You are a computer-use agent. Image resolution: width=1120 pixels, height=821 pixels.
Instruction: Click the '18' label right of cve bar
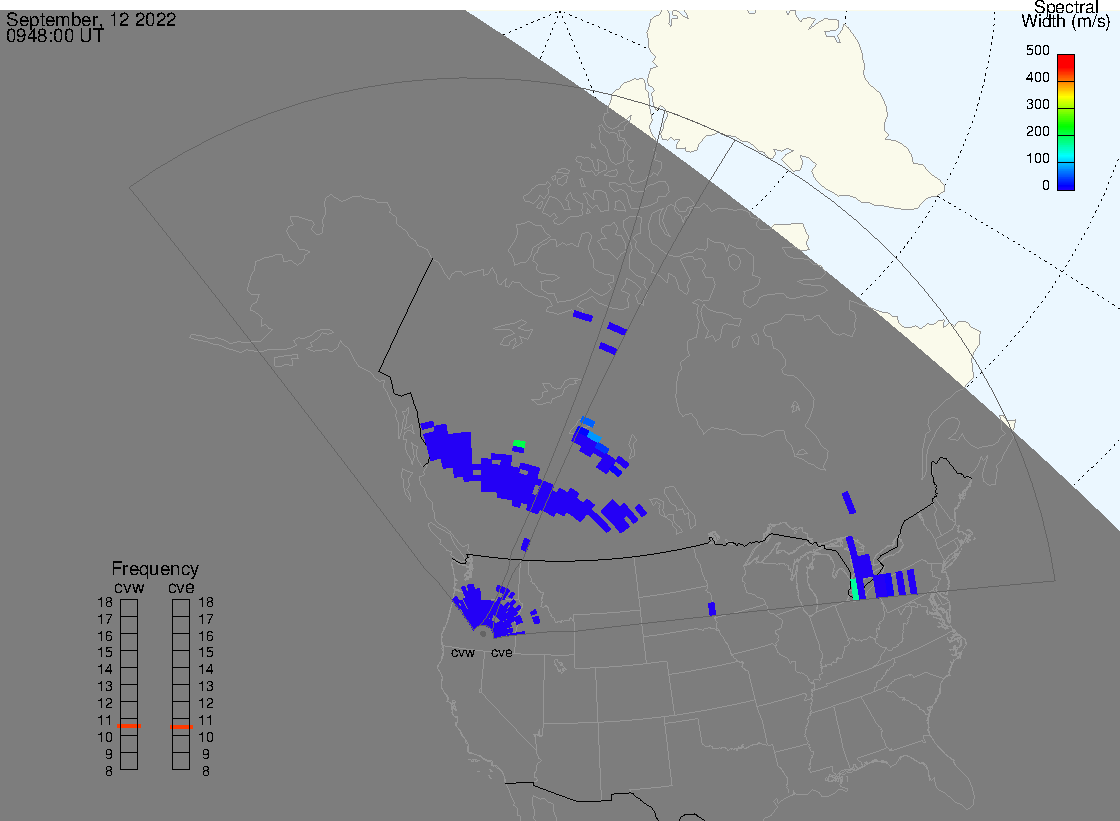coord(206,602)
